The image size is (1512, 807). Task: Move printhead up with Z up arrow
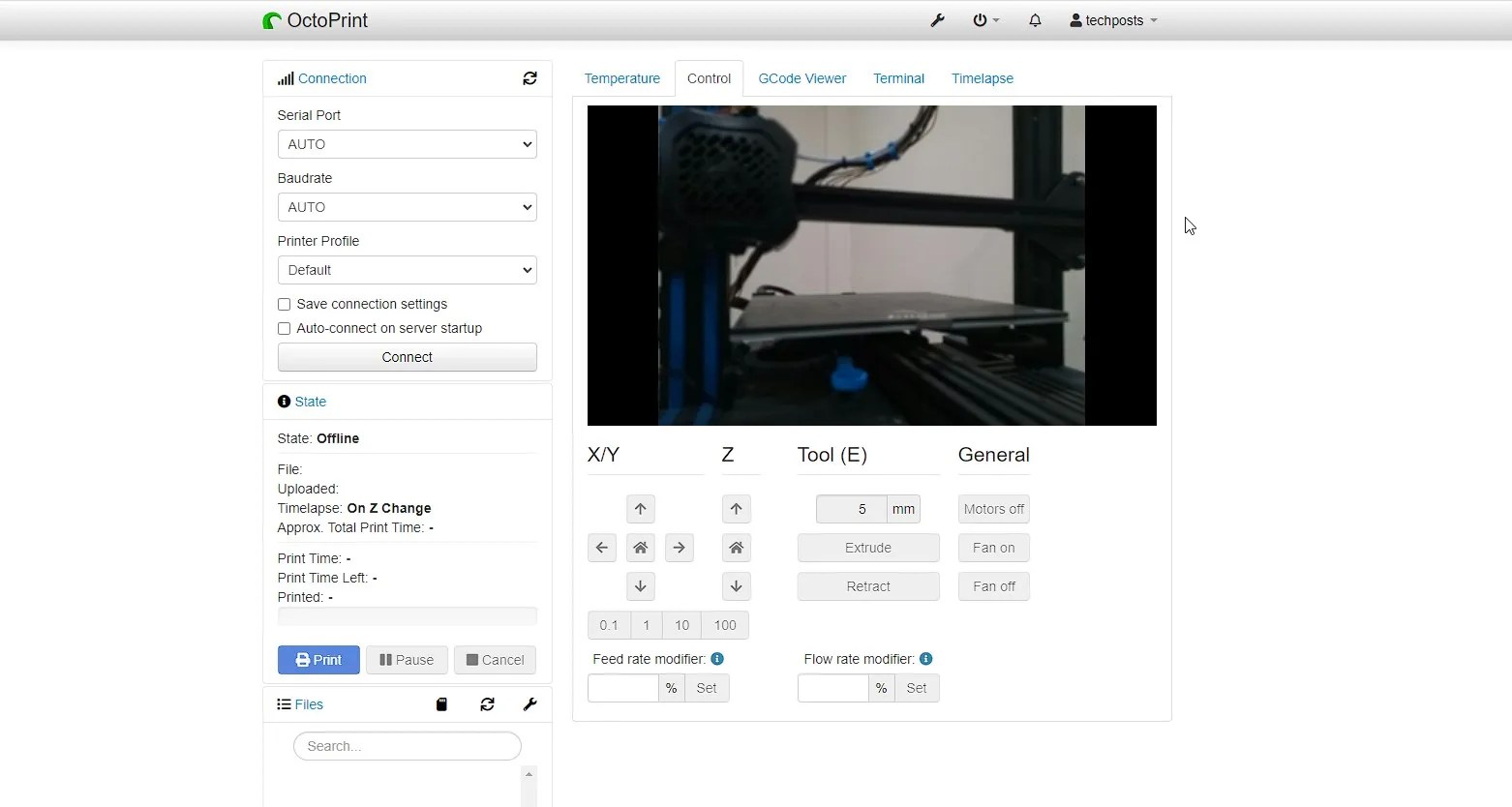736,509
